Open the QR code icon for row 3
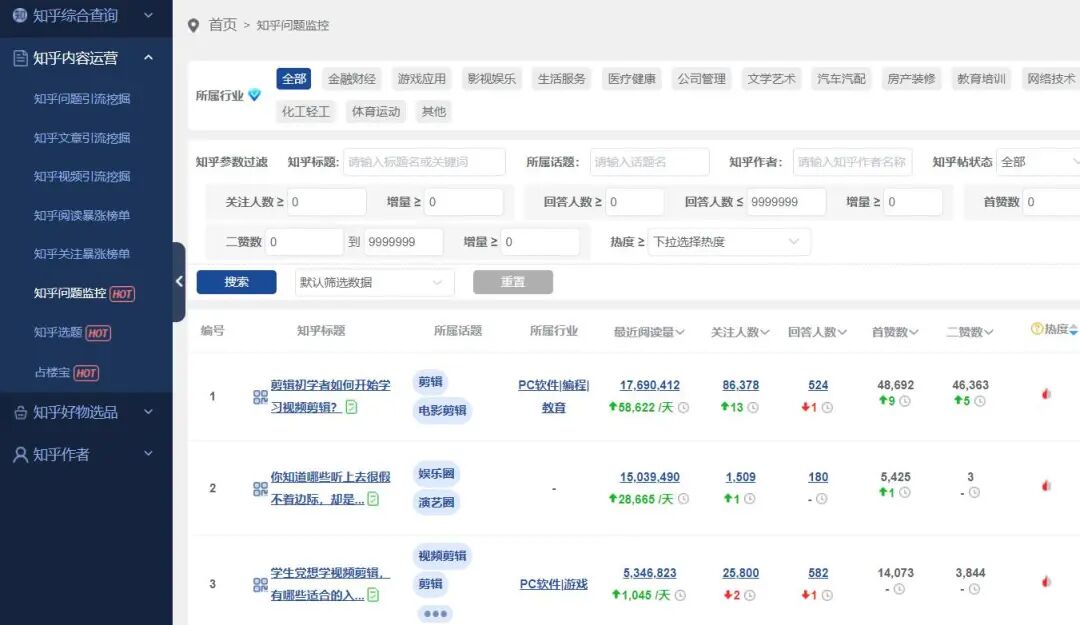 pyautogui.click(x=260, y=585)
